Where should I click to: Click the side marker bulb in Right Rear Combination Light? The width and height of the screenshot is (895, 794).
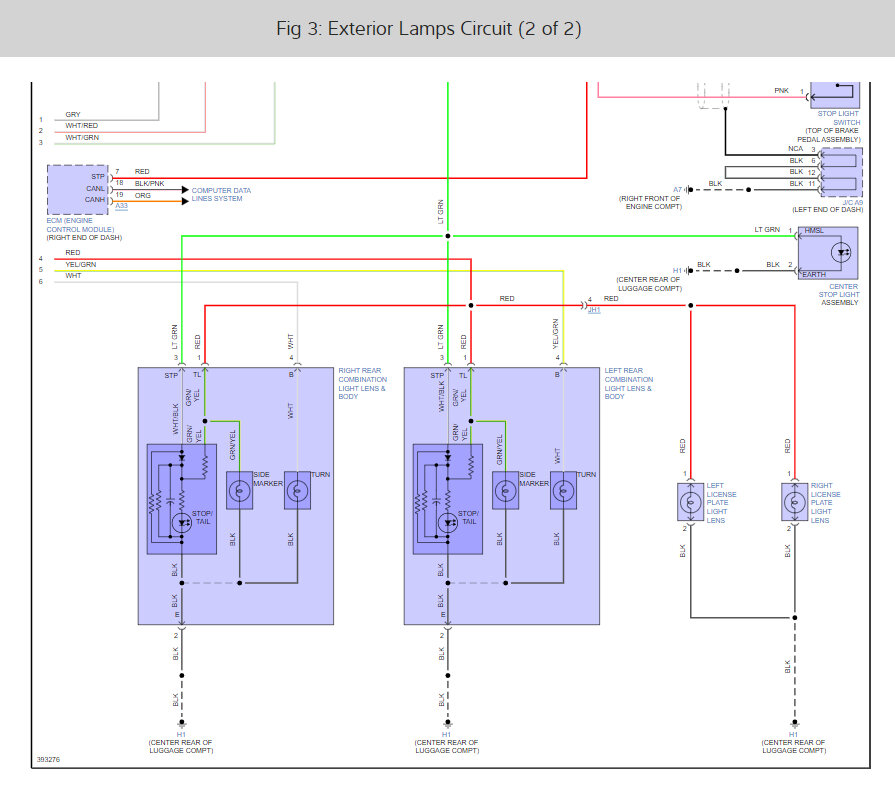coord(240,490)
